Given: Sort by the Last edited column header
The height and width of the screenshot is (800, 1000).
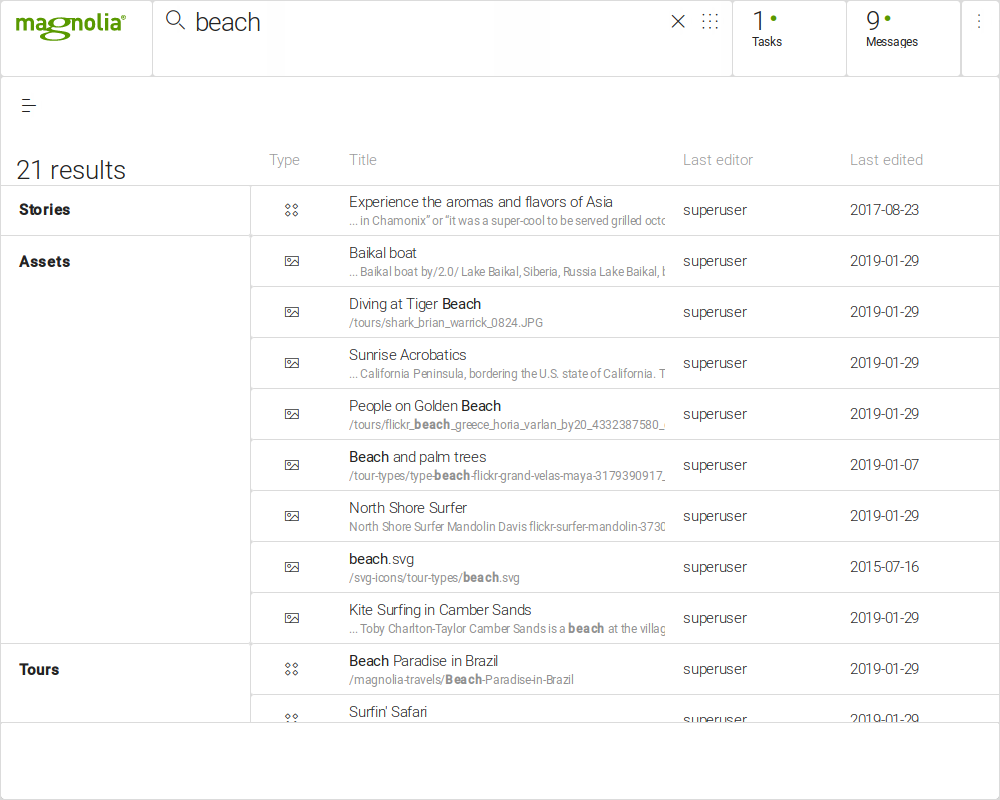Looking at the screenshot, I should (886, 160).
